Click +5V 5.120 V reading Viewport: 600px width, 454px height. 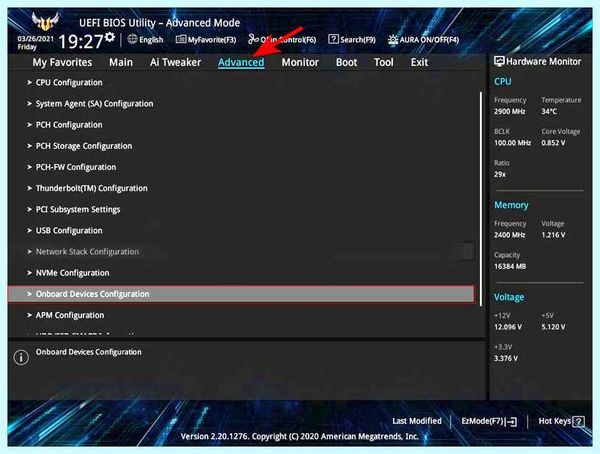pyautogui.click(x=553, y=327)
